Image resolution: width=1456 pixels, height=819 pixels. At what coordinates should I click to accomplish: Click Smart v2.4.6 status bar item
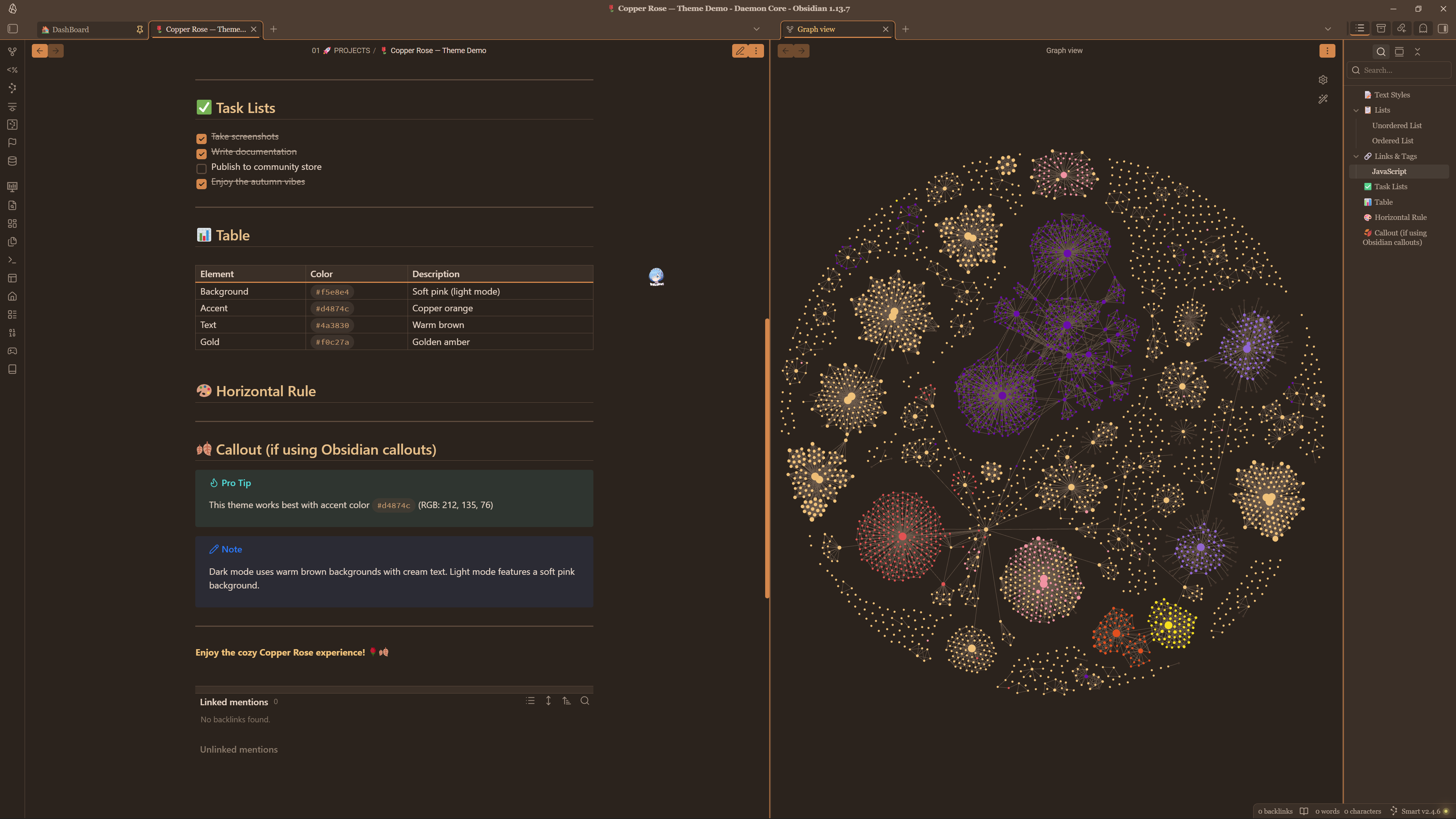[1420, 811]
